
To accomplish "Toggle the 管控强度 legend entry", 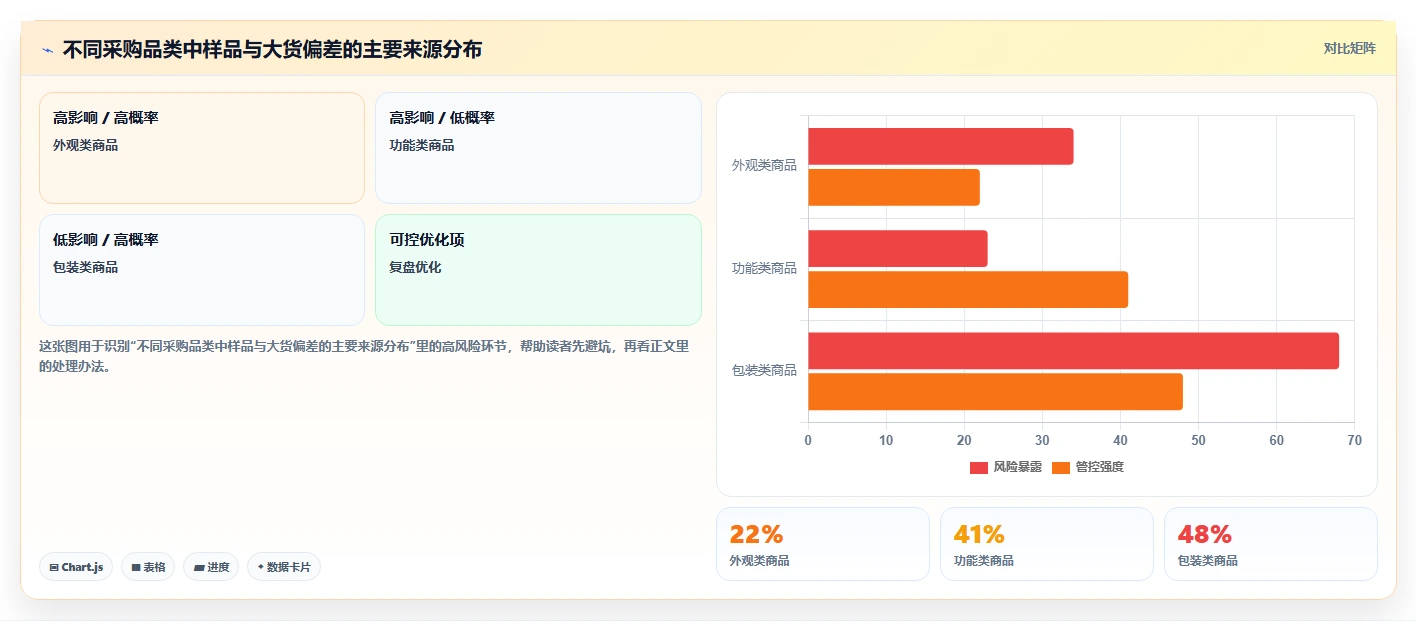I will [1088, 467].
